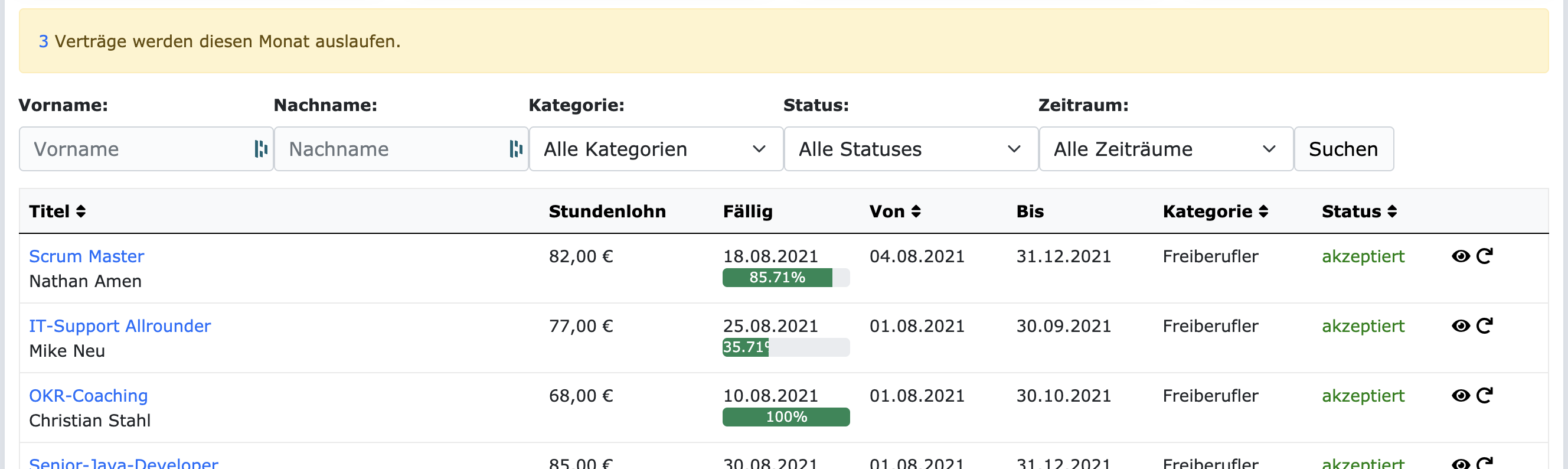Screen dimensions: 1568x469
Task: Click the view eye icon for Scrum Master
Action: pos(1461,256)
